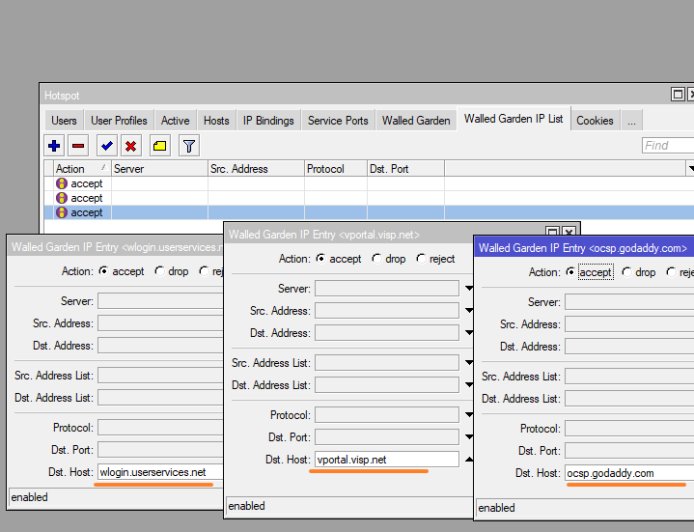The height and width of the screenshot is (532, 694).
Task: Click Dst. Port field in vportal.visp.net entry
Action: pos(387,437)
